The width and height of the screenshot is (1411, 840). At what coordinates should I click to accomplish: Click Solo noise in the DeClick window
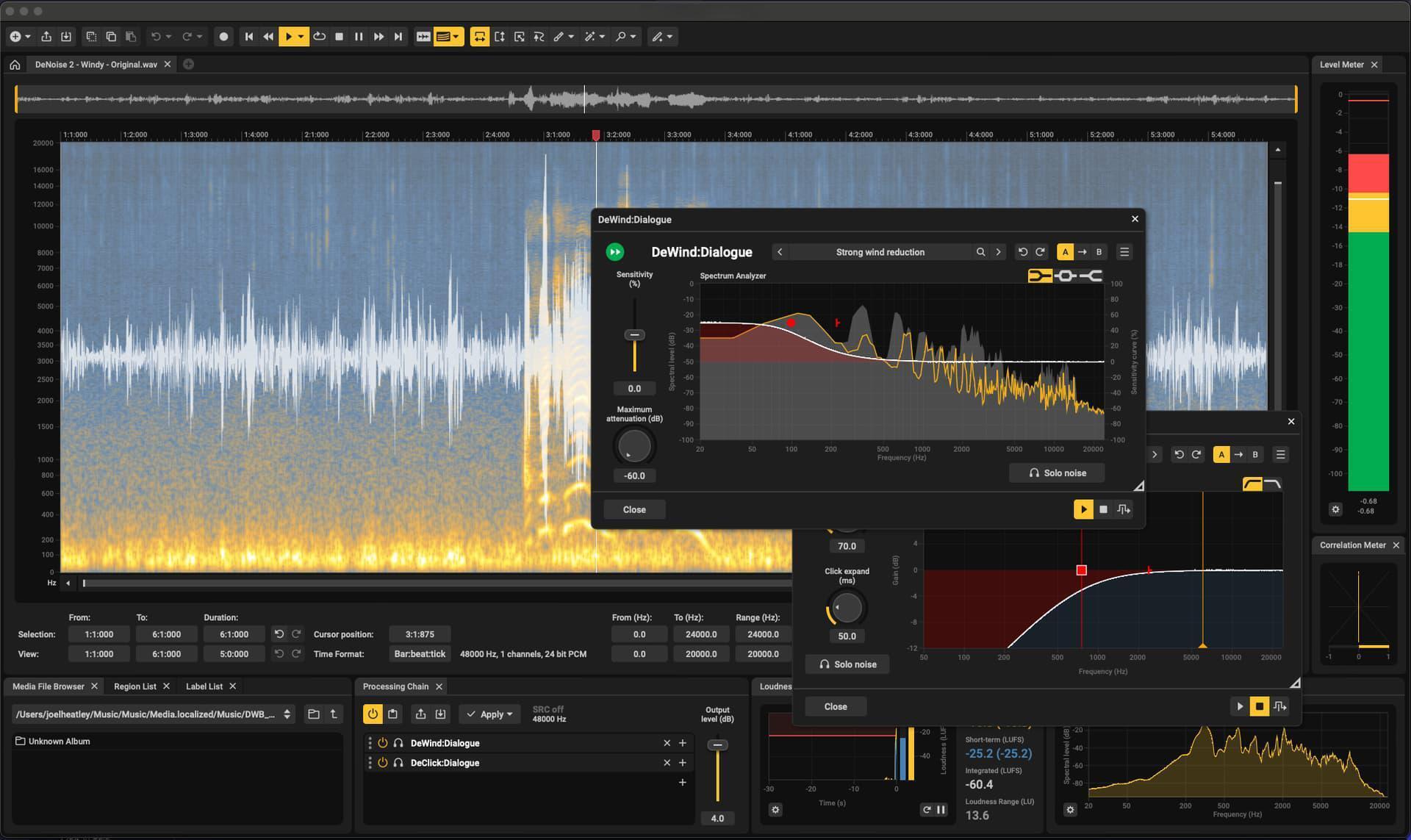[x=847, y=664]
